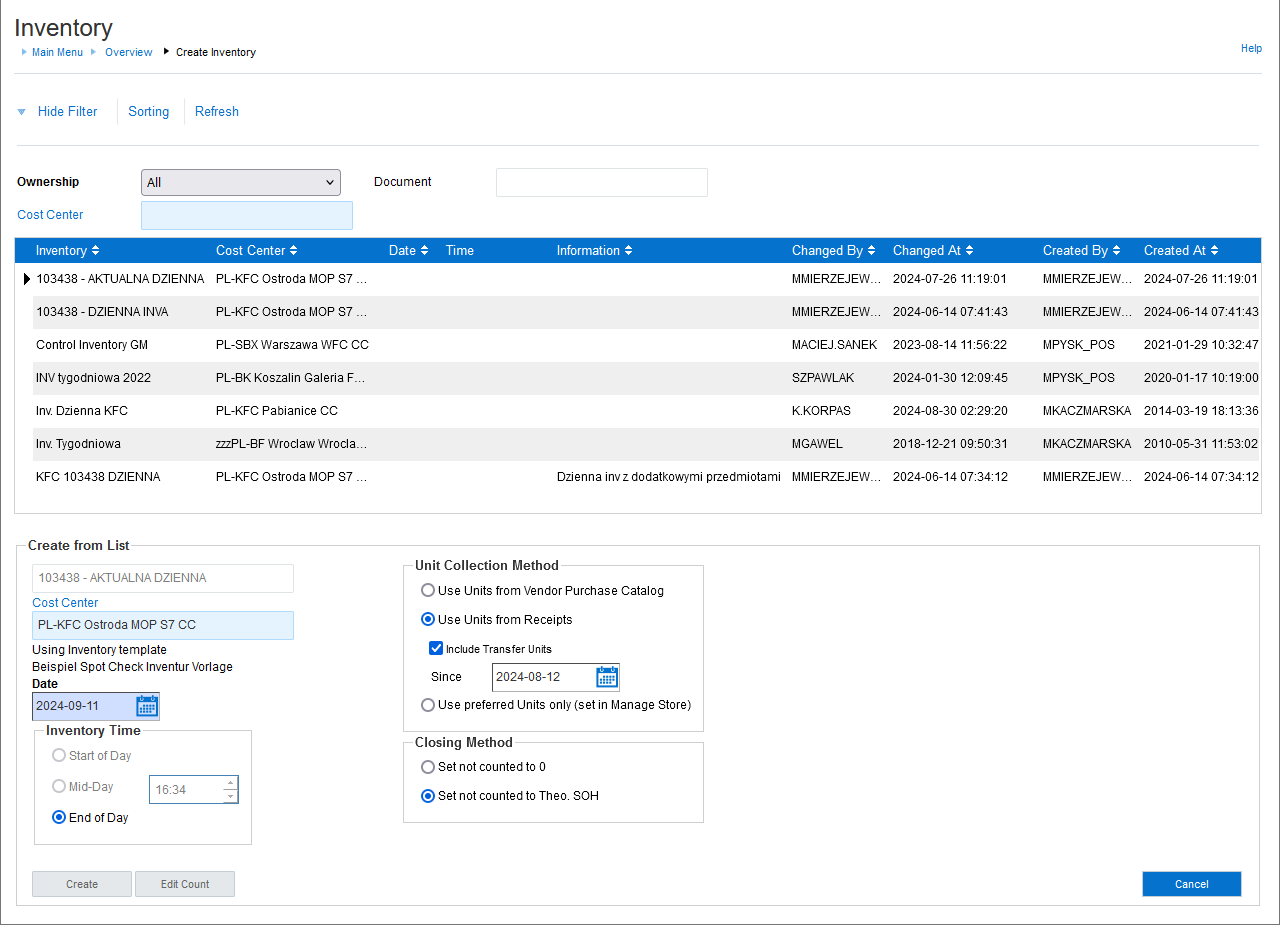The width and height of the screenshot is (1280, 925).
Task: Sort by Information column arrows
Action: point(628,251)
